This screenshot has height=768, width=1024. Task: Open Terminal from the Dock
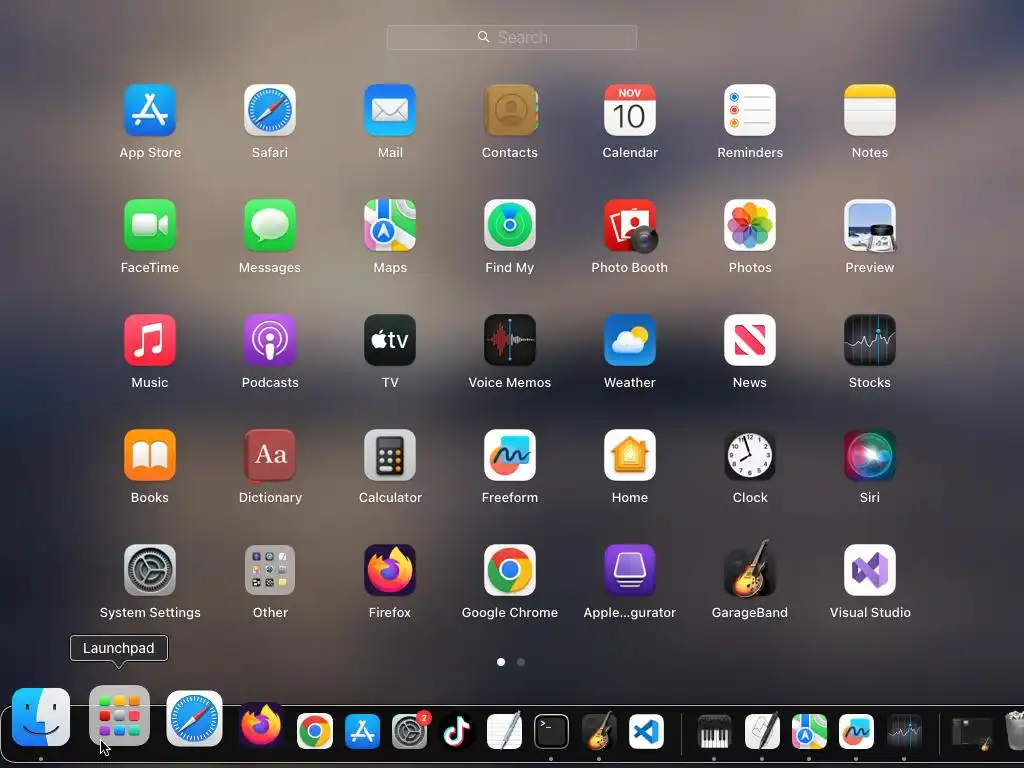551,731
